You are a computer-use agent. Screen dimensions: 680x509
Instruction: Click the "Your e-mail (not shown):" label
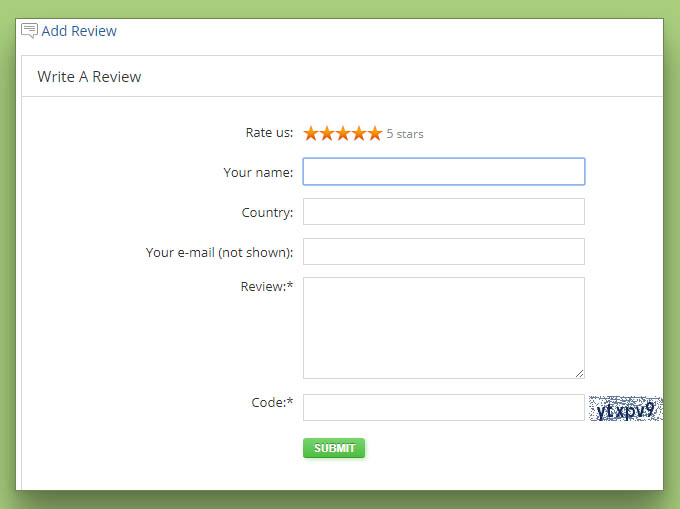pos(219,252)
